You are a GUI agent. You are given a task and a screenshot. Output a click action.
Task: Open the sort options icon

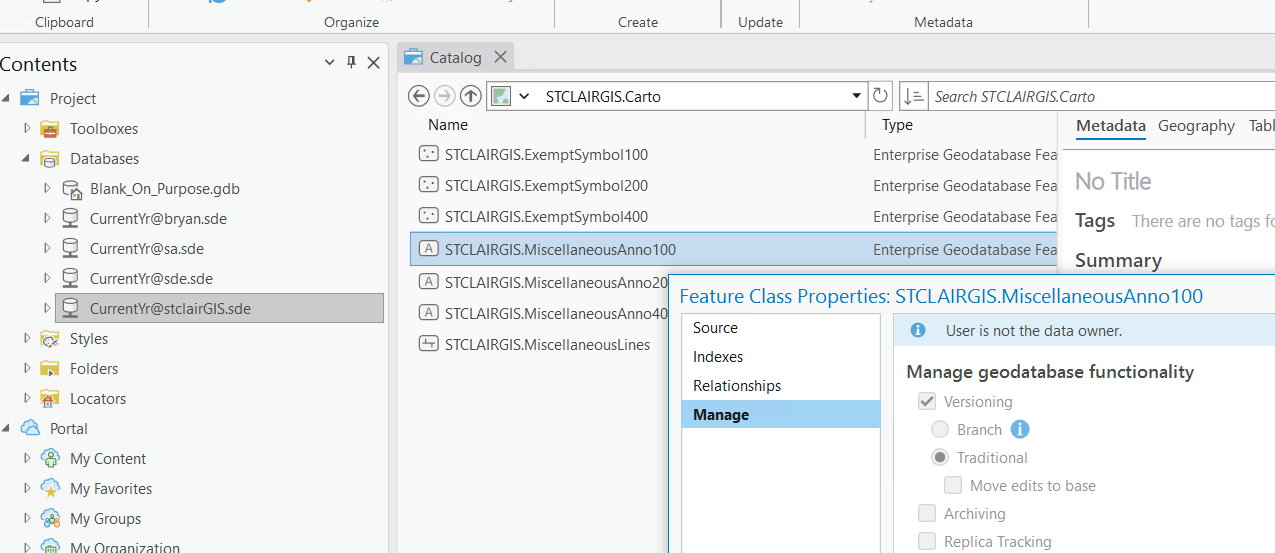(913, 96)
